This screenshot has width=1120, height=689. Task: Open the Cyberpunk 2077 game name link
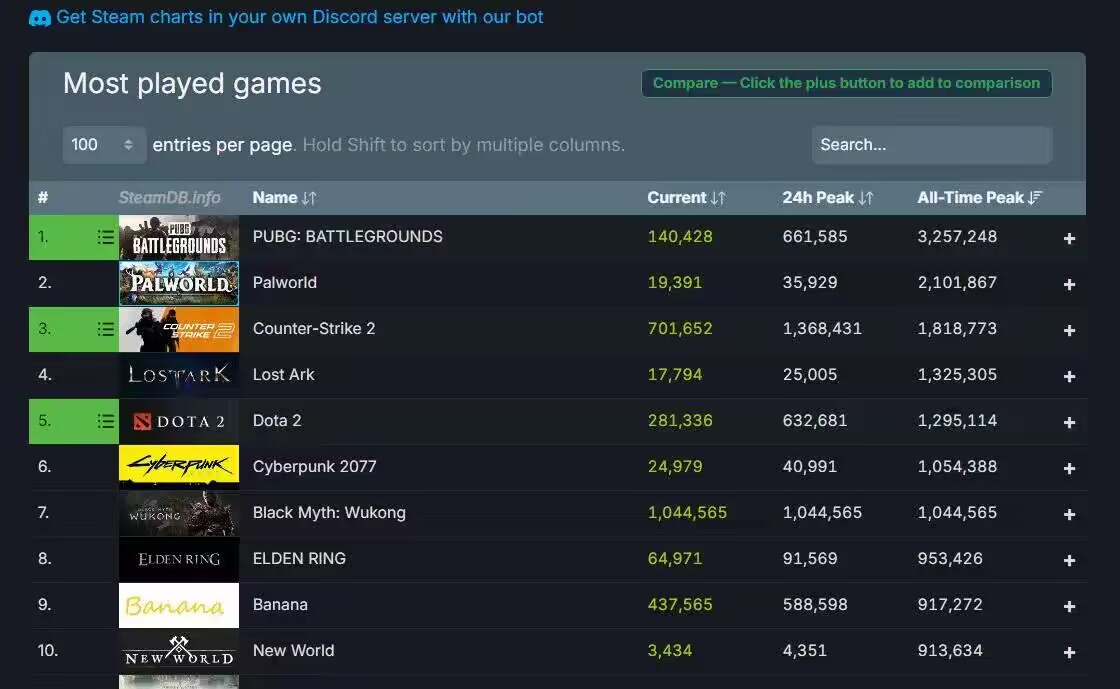pos(314,466)
